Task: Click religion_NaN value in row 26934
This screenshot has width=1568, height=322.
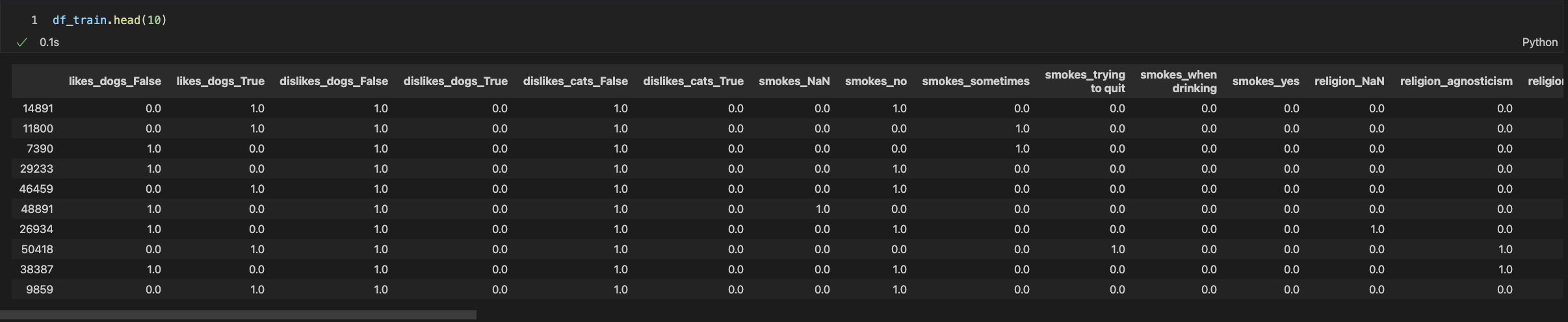Action: click(x=1376, y=229)
